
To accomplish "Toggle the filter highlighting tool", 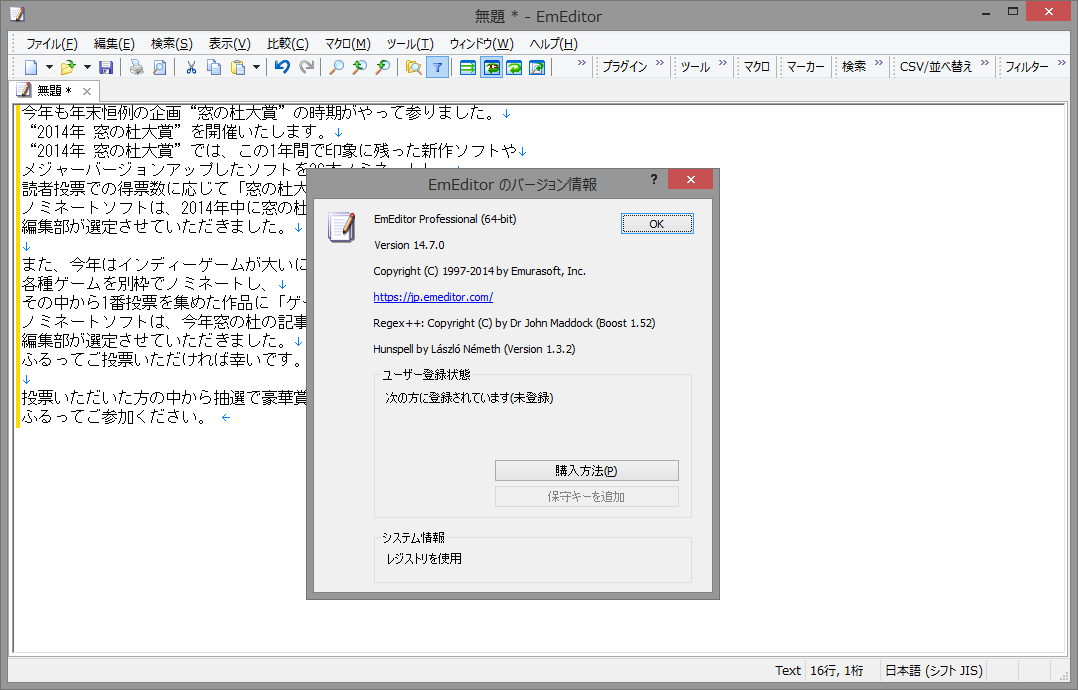I will click(437, 67).
